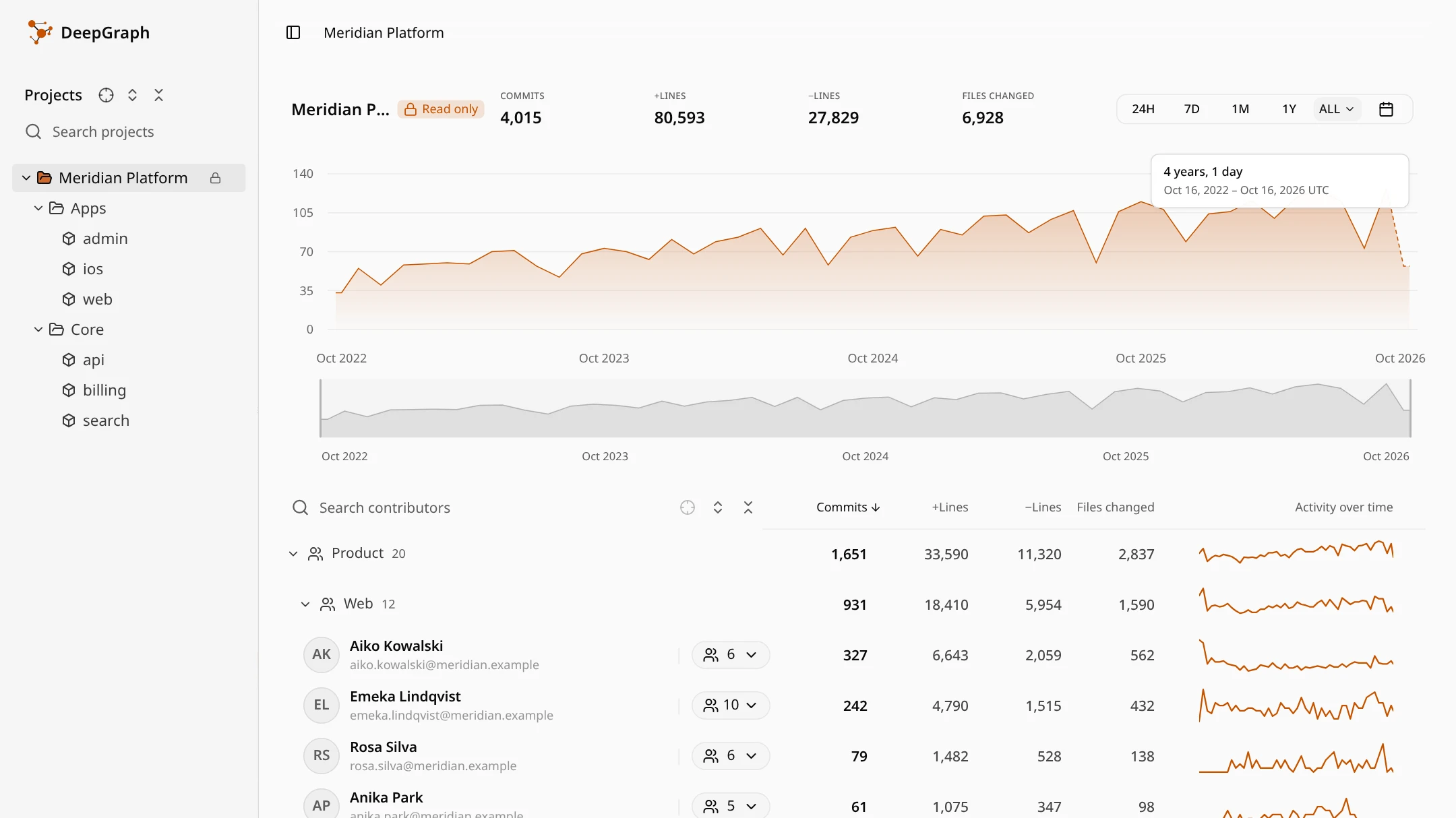Image resolution: width=1456 pixels, height=818 pixels.
Task: Click the locate icon in contributors toolbar
Action: point(688,507)
